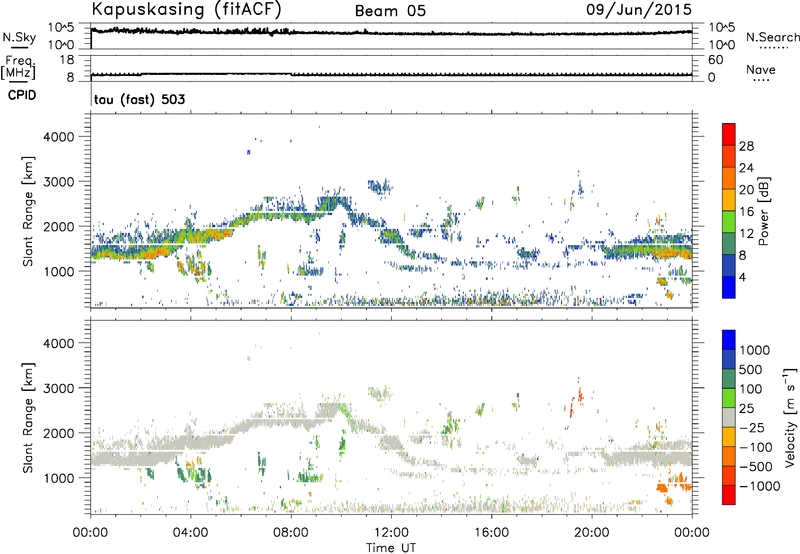Click the gray segment of velocity colorbar
Image resolution: width=800 pixels, height=554 pixels.
(x=729, y=417)
